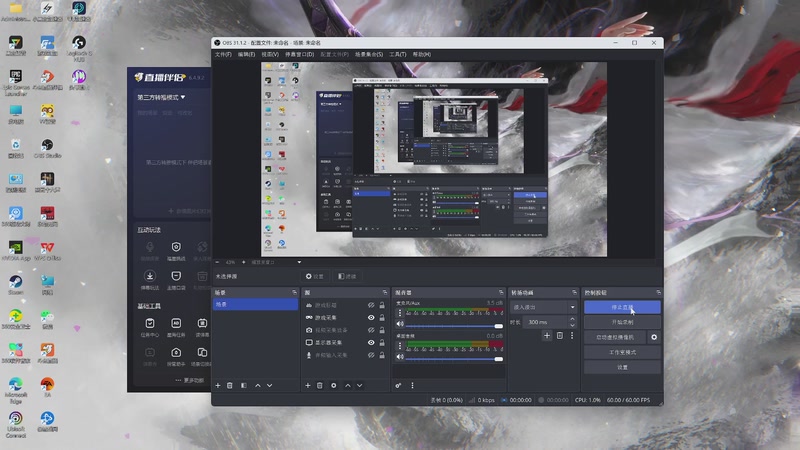Decrease transition 时长 with the down arrow

572,325
